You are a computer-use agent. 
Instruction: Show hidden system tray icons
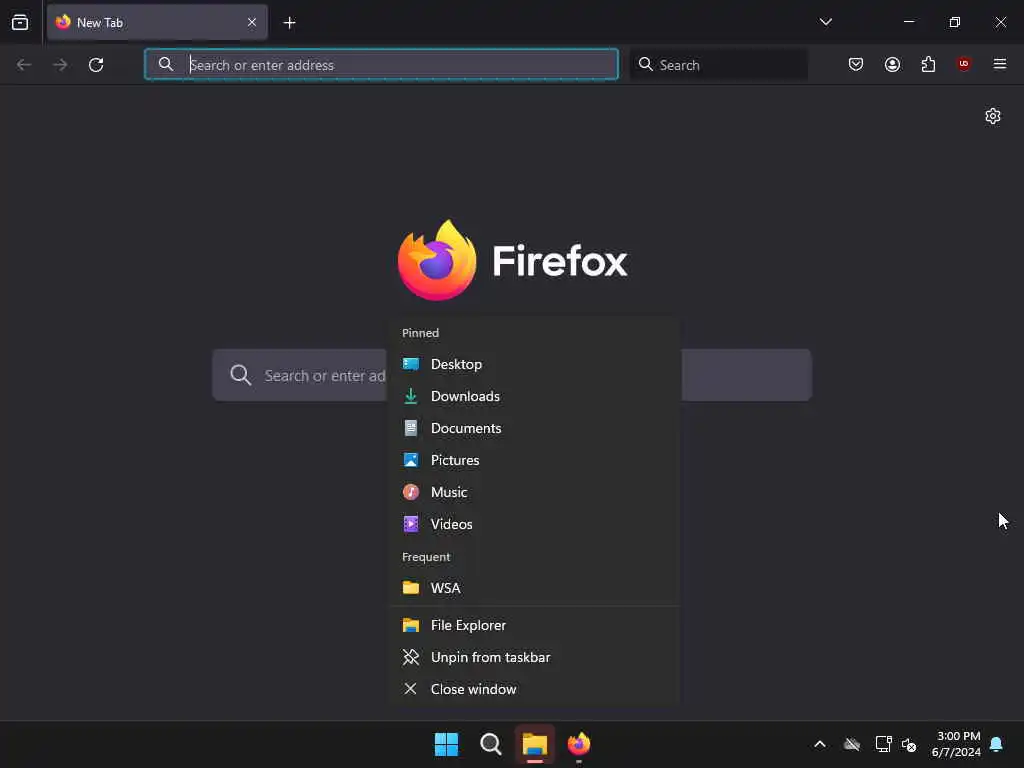point(820,744)
